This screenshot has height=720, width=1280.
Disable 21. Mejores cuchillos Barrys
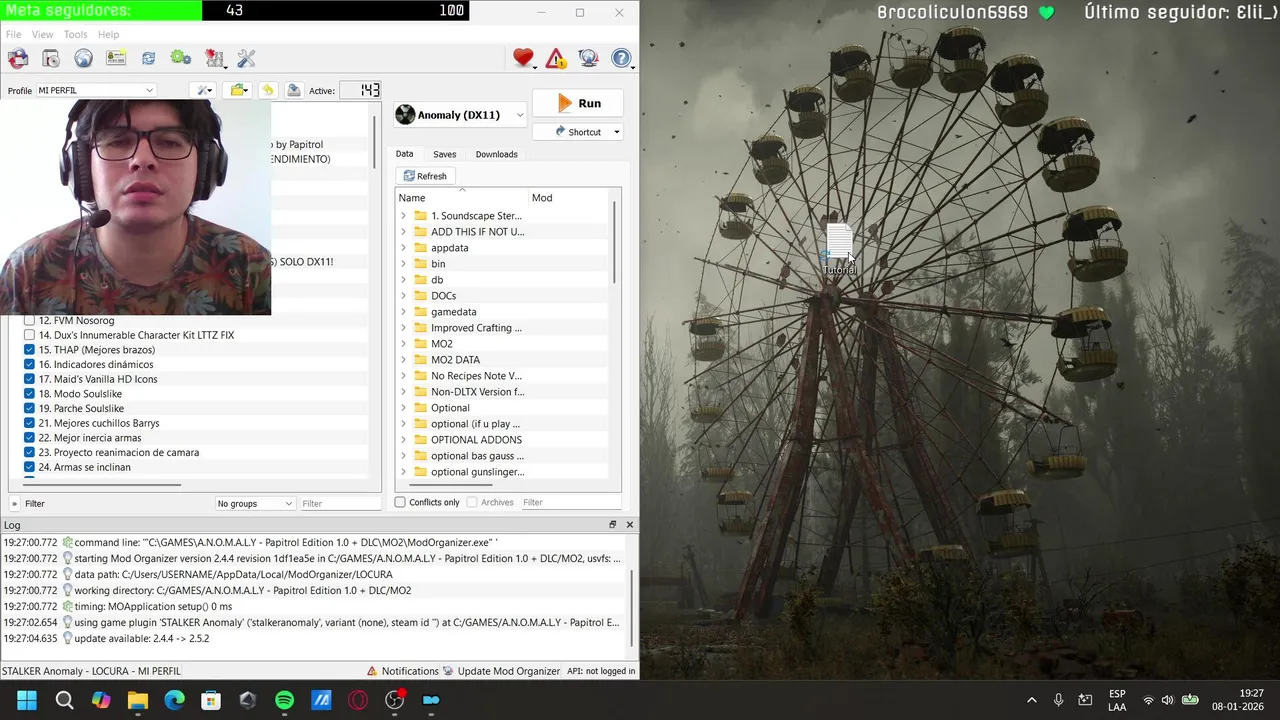29,423
